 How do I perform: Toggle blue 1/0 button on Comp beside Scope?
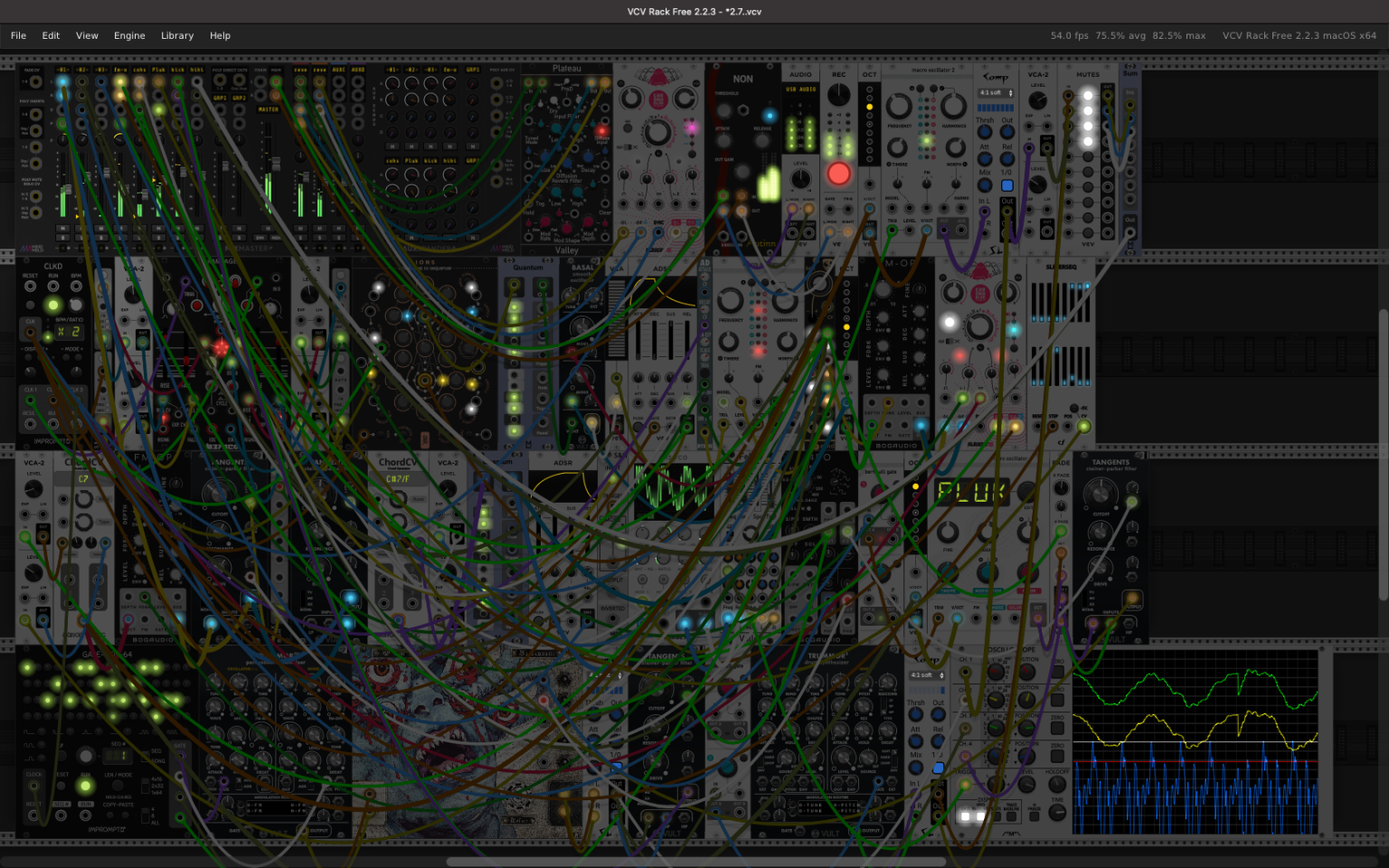pyautogui.click(x=939, y=769)
